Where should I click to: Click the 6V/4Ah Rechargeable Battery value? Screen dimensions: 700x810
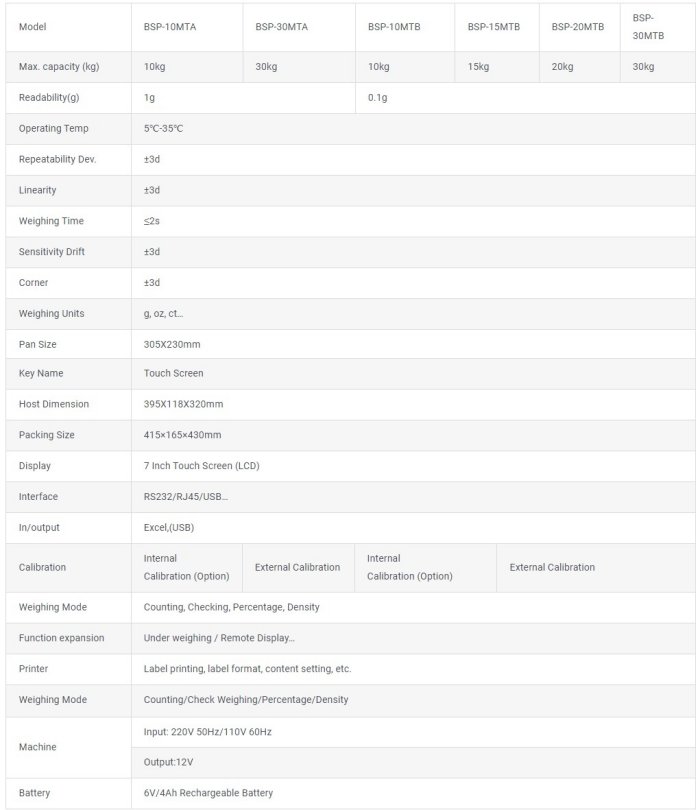tap(208, 793)
